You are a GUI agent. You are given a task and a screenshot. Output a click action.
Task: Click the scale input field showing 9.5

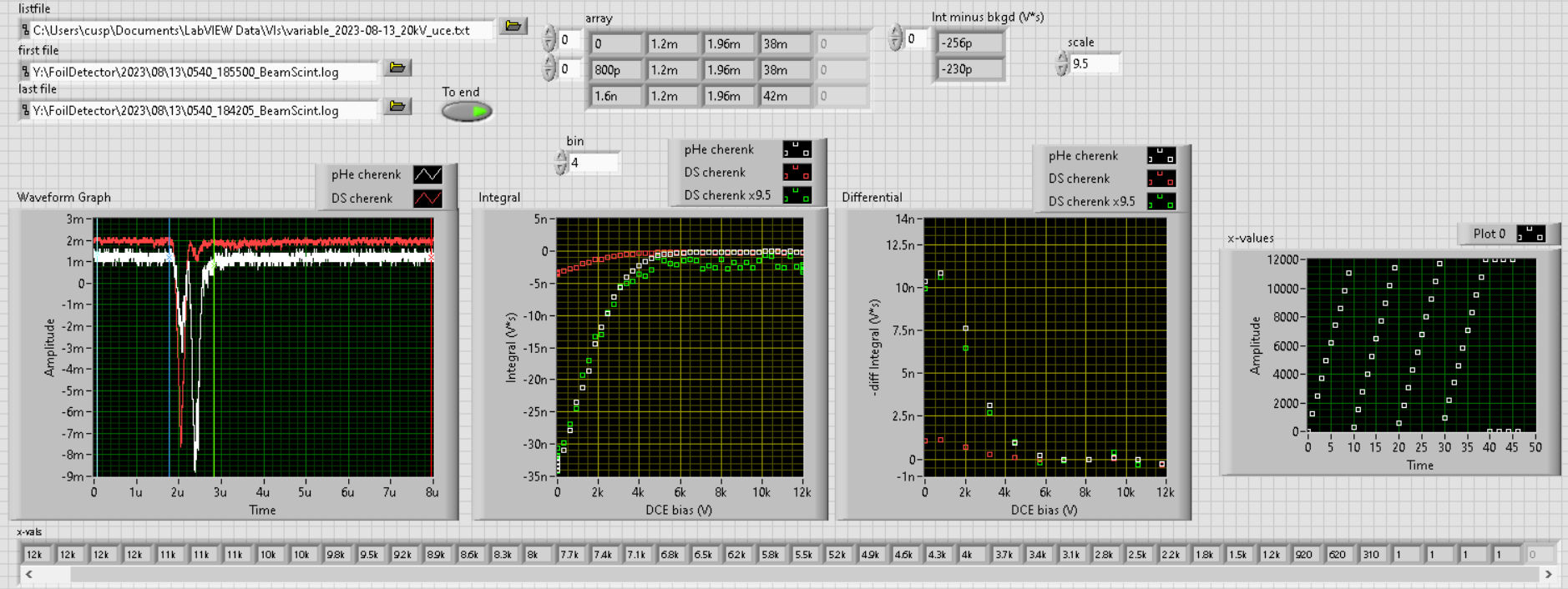pyautogui.click(x=1093, y=63)
